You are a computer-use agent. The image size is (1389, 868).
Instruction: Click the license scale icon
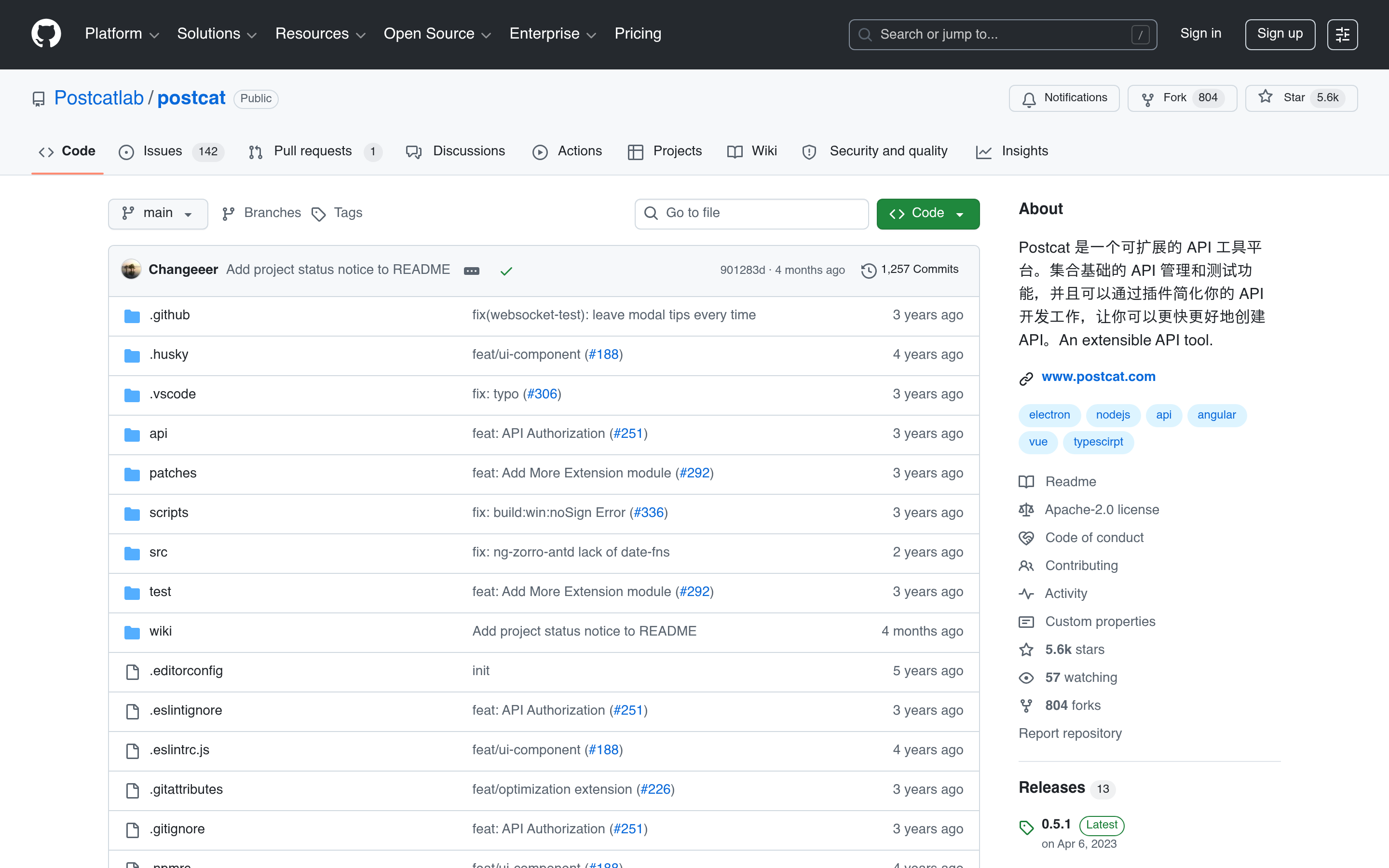pos(1026,510)
